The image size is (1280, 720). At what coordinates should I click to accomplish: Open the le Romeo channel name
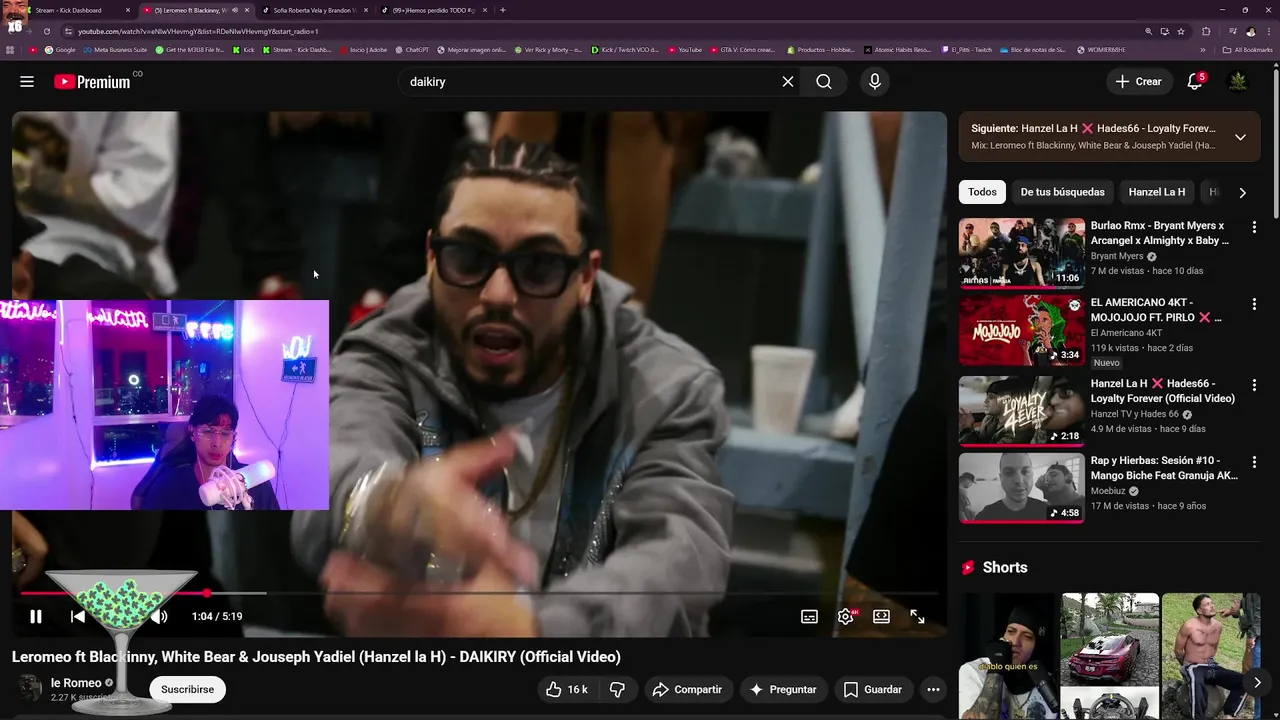pyautogui.click(x=76, y=683)
